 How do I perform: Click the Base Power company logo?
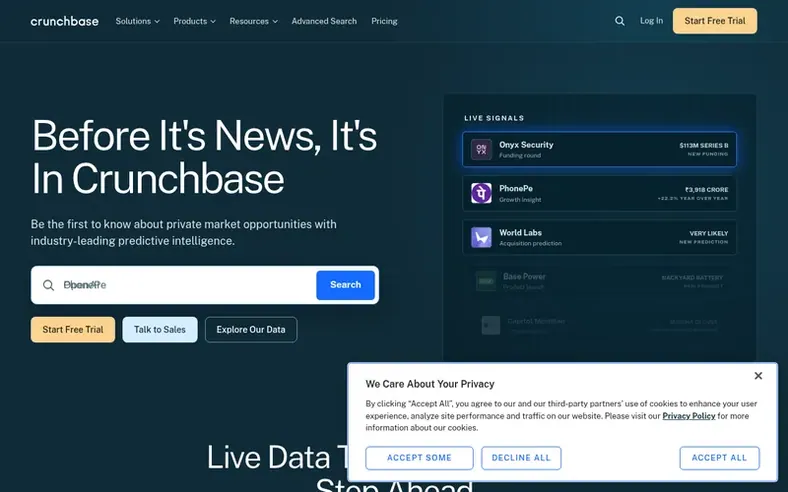tap(485, 281)
